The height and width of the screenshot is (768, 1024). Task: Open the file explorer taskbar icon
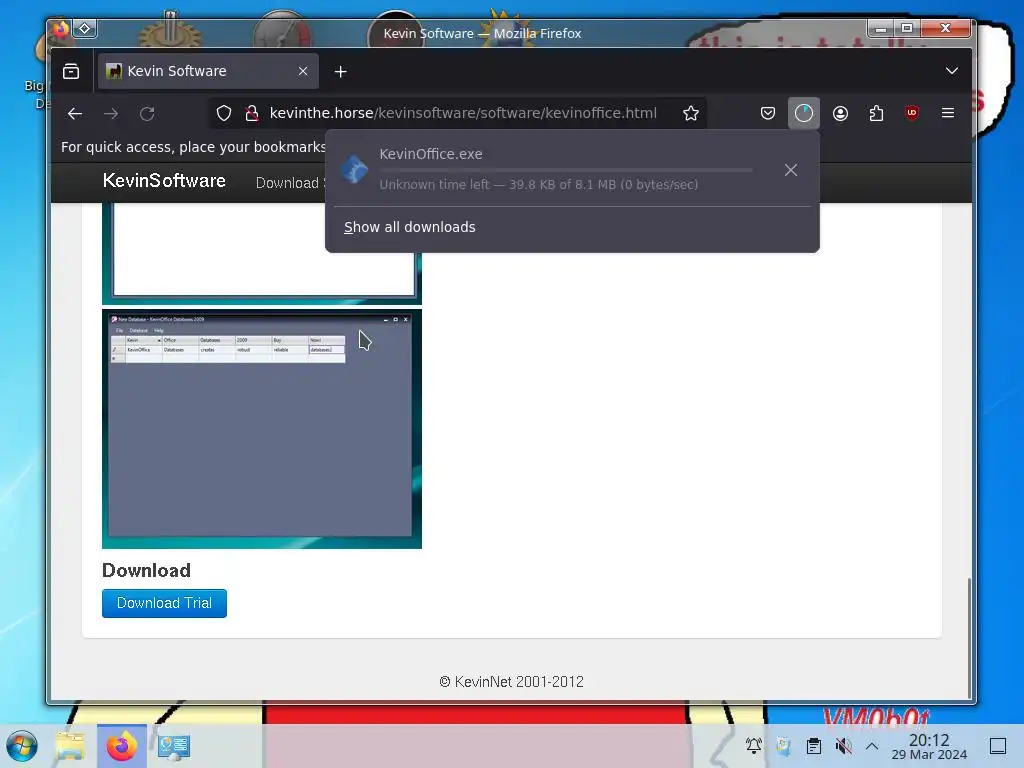click(70, 746)
